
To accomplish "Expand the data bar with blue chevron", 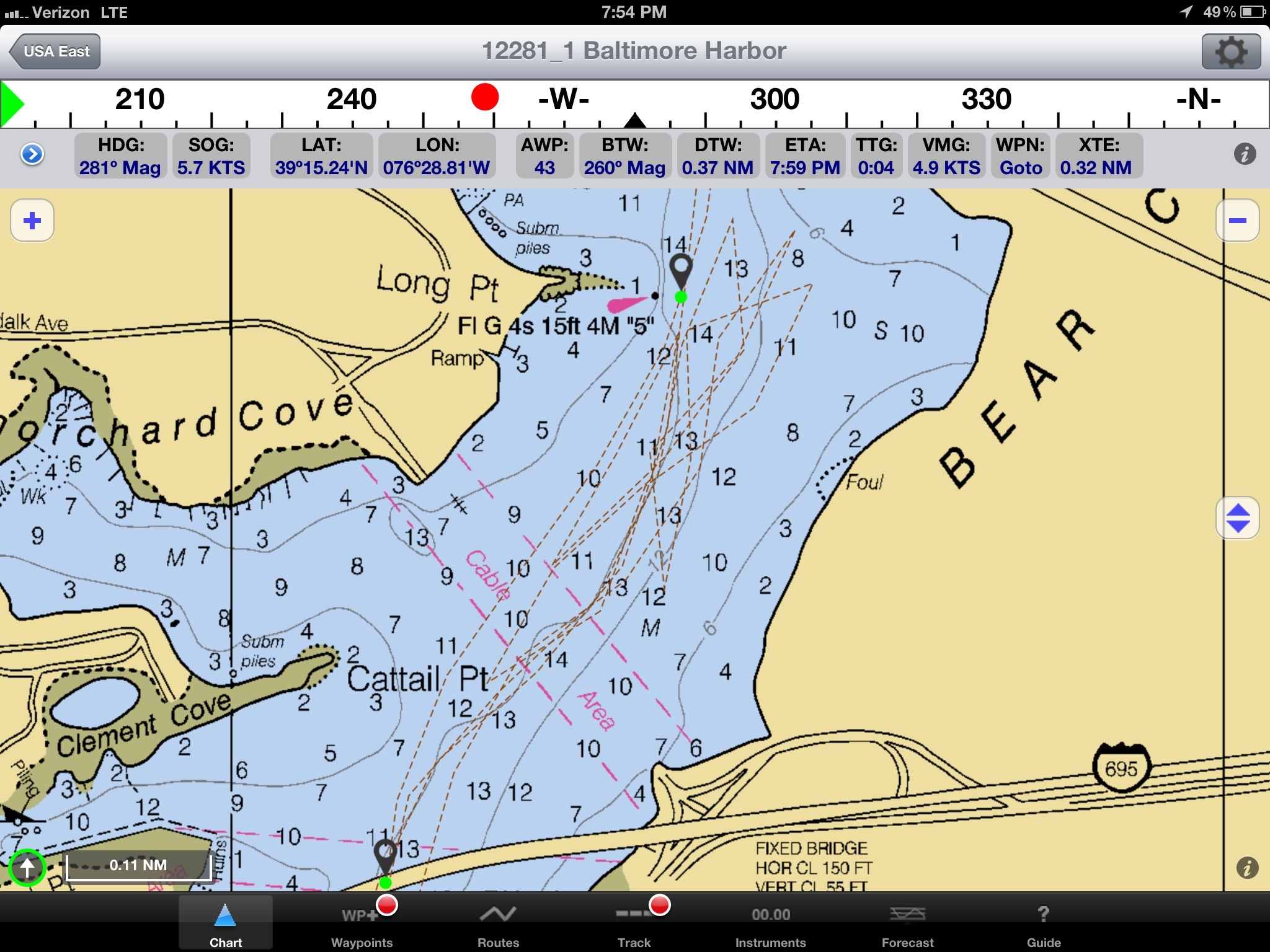I will (x=32, y=154).
